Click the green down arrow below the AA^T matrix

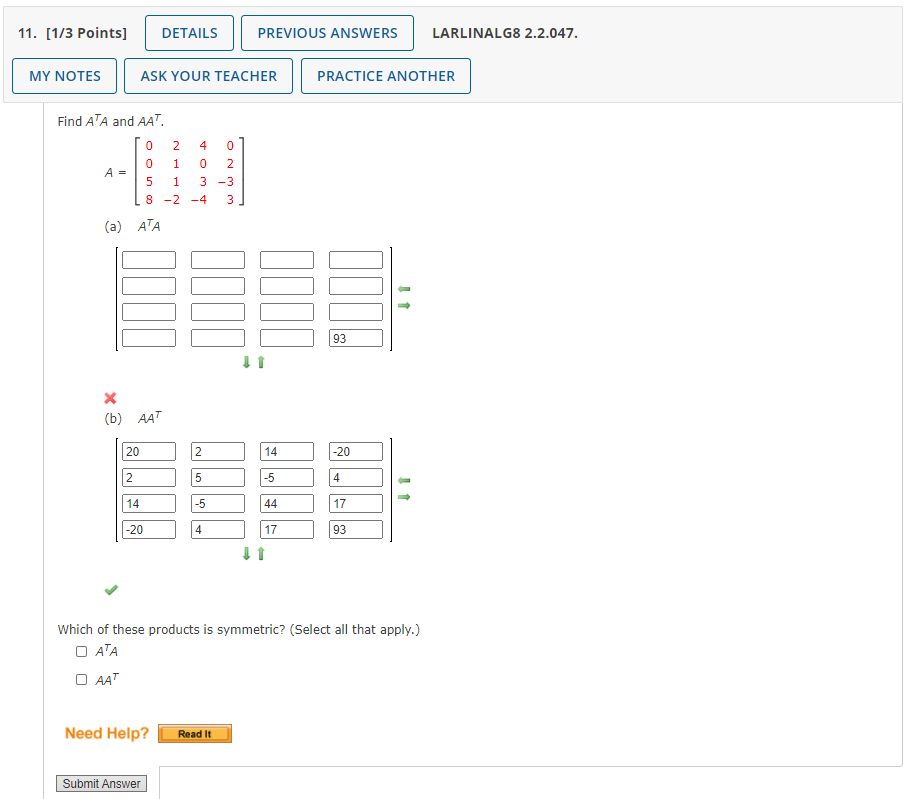click(x=246, y=554)
